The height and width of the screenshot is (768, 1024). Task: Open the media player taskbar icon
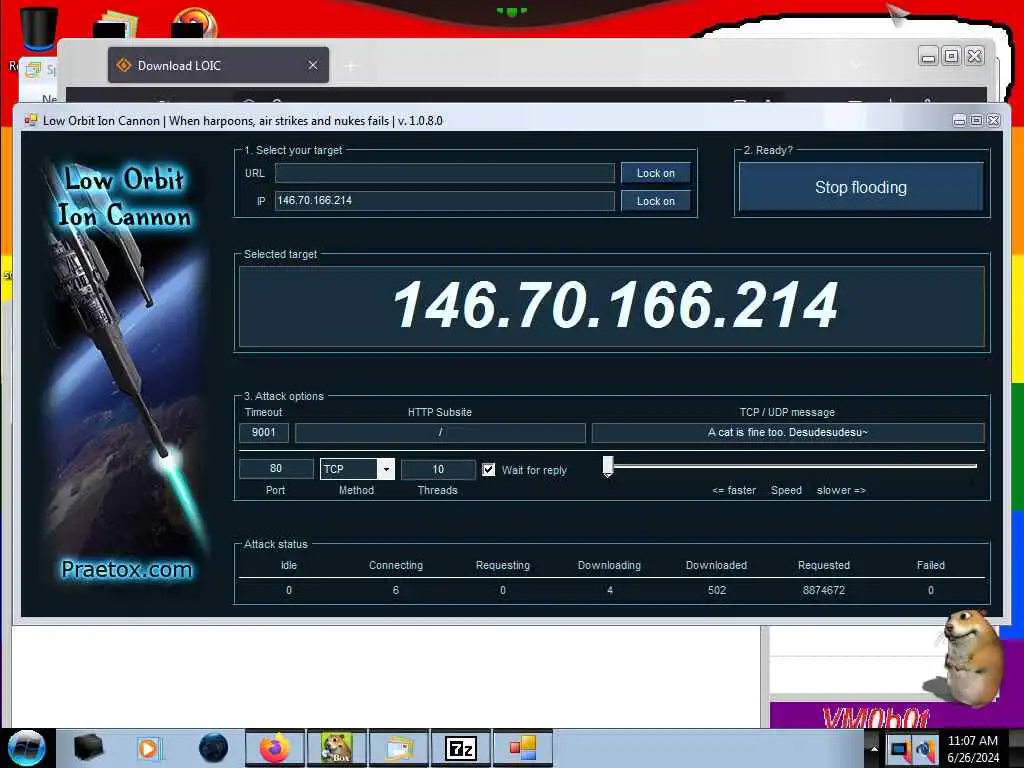pos(149,748)
